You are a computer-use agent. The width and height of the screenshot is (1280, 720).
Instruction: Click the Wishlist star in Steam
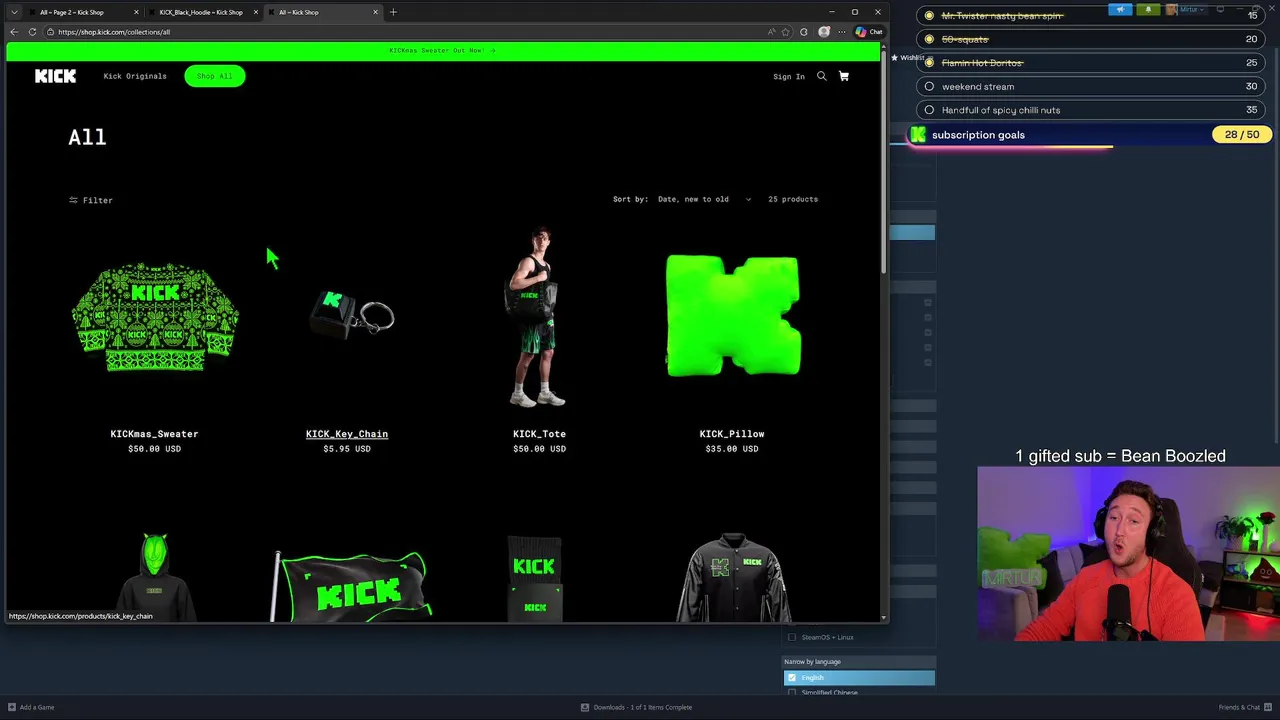coord(894,58)
